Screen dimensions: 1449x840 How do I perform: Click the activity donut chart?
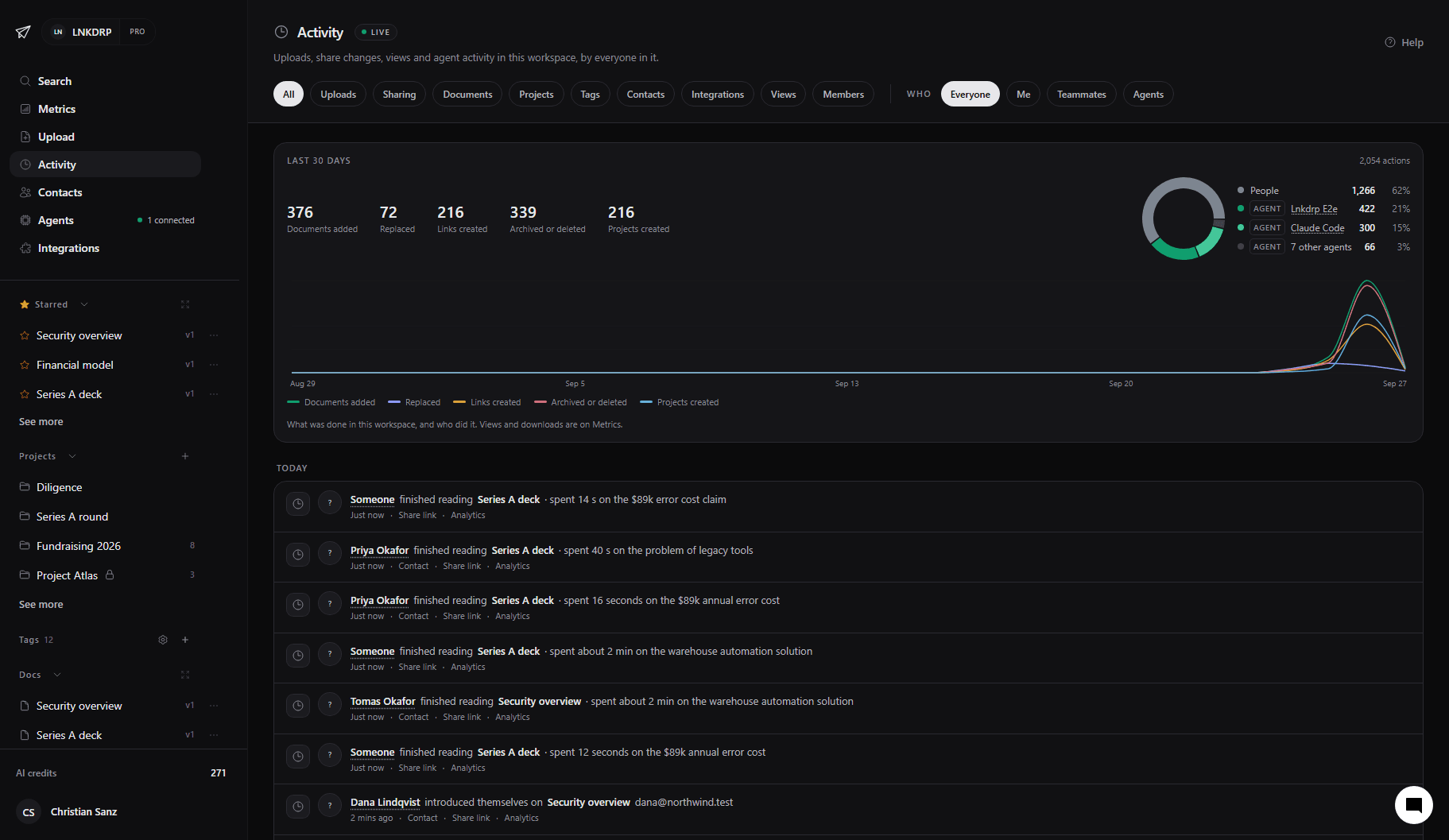(x=1183, y=219)
